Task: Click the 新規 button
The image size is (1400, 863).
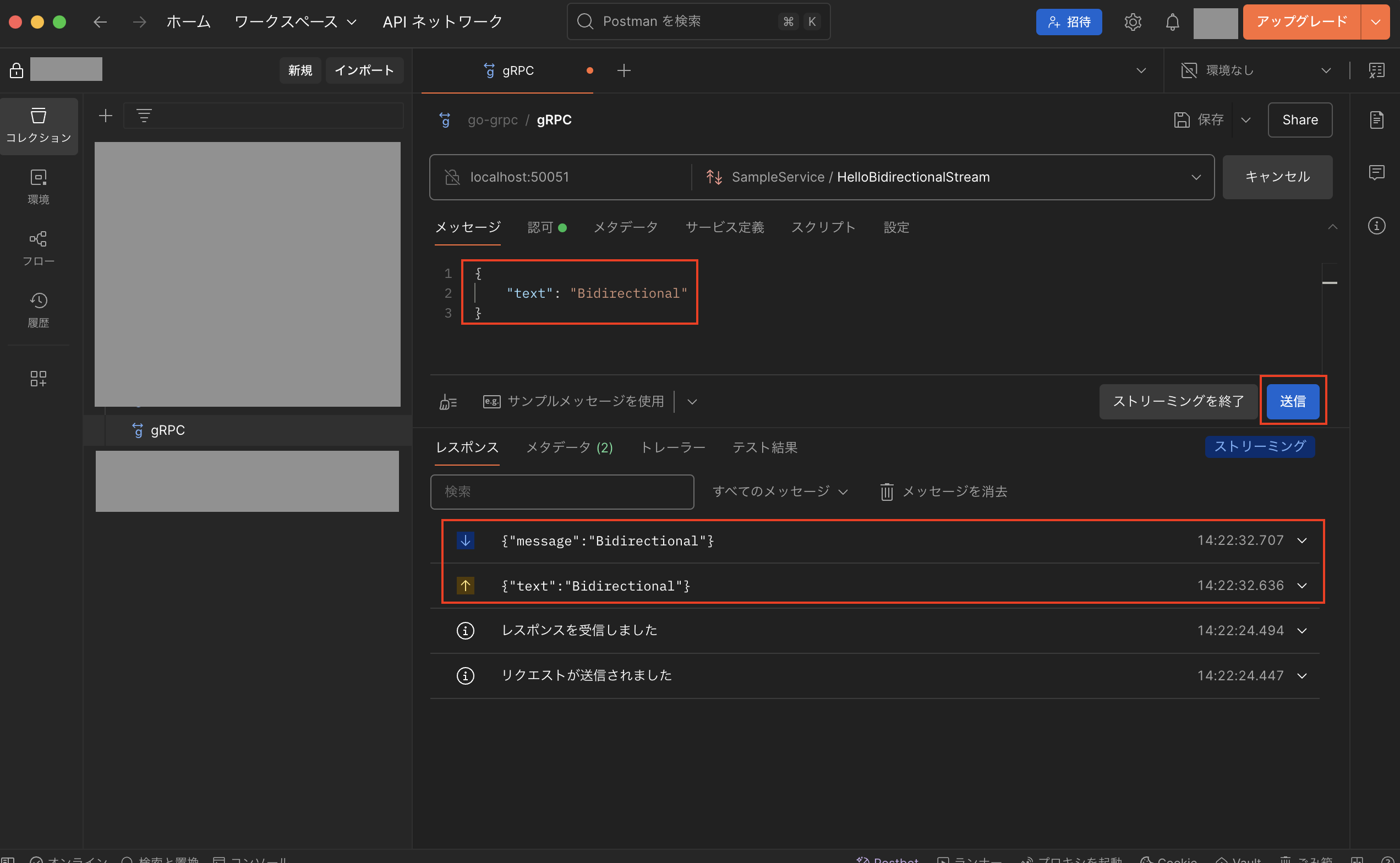Action: click(x=300, y=70)
